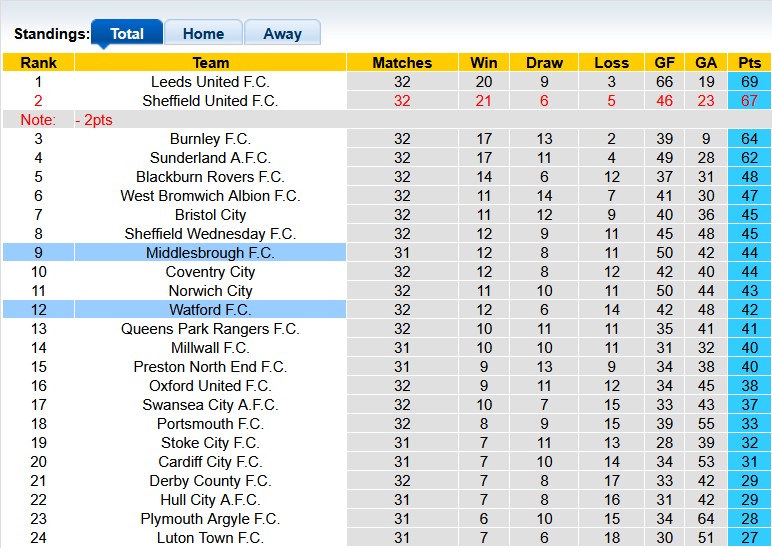Click Burnley F.C. in the table
Viewport: 772px width, 548px height.
[x=210, y=139]
